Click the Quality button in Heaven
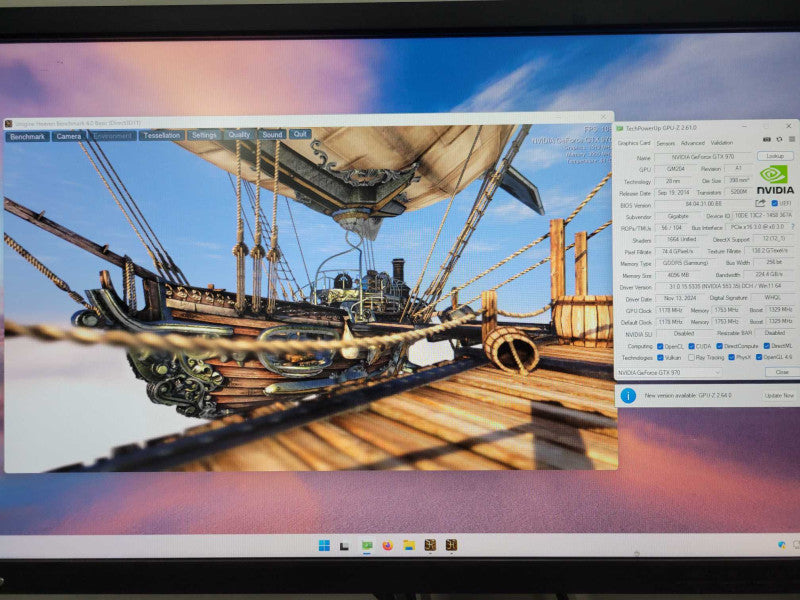Screen dimensions: 800x600 point(239,135)
